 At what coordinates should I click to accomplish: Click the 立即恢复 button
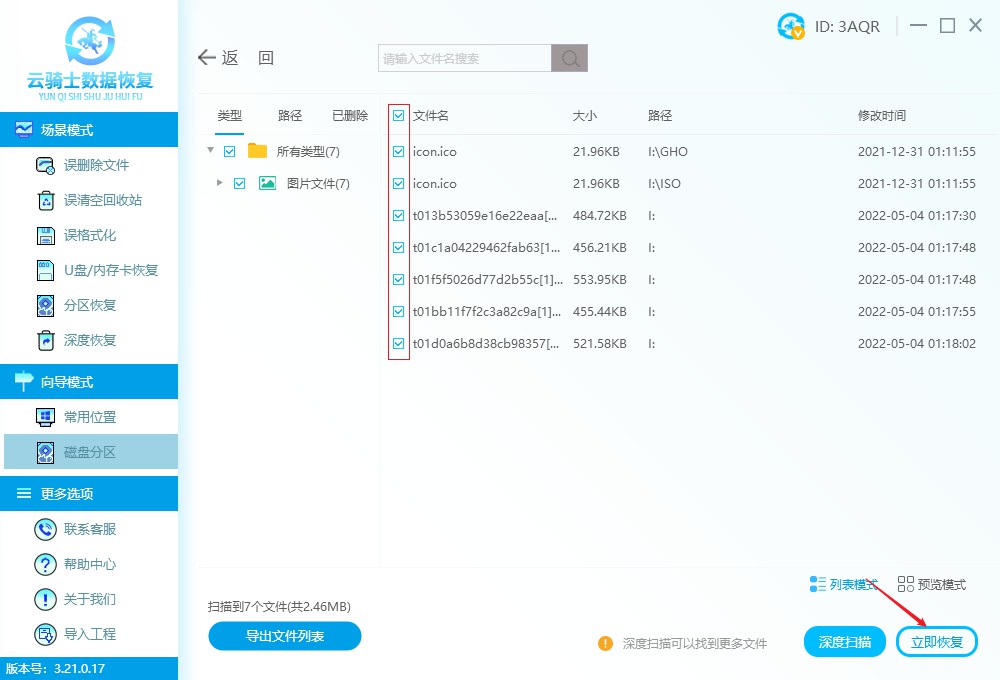(937, 642)
